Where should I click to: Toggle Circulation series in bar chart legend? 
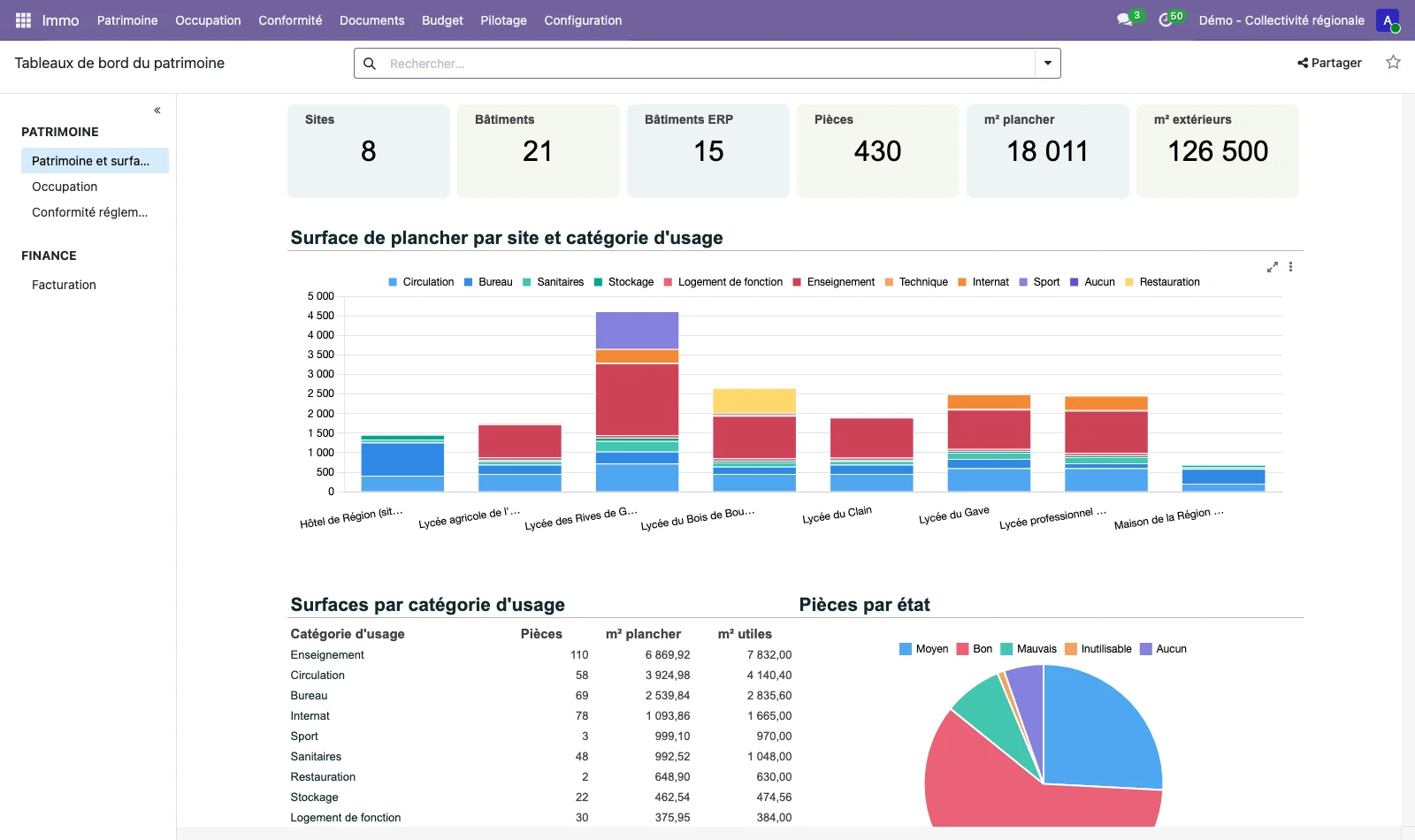pyautogui.click(x=421, y=282)
